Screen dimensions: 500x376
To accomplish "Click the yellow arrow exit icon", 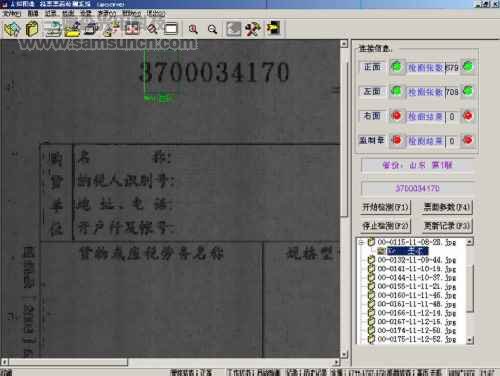I will click(273, 29).
